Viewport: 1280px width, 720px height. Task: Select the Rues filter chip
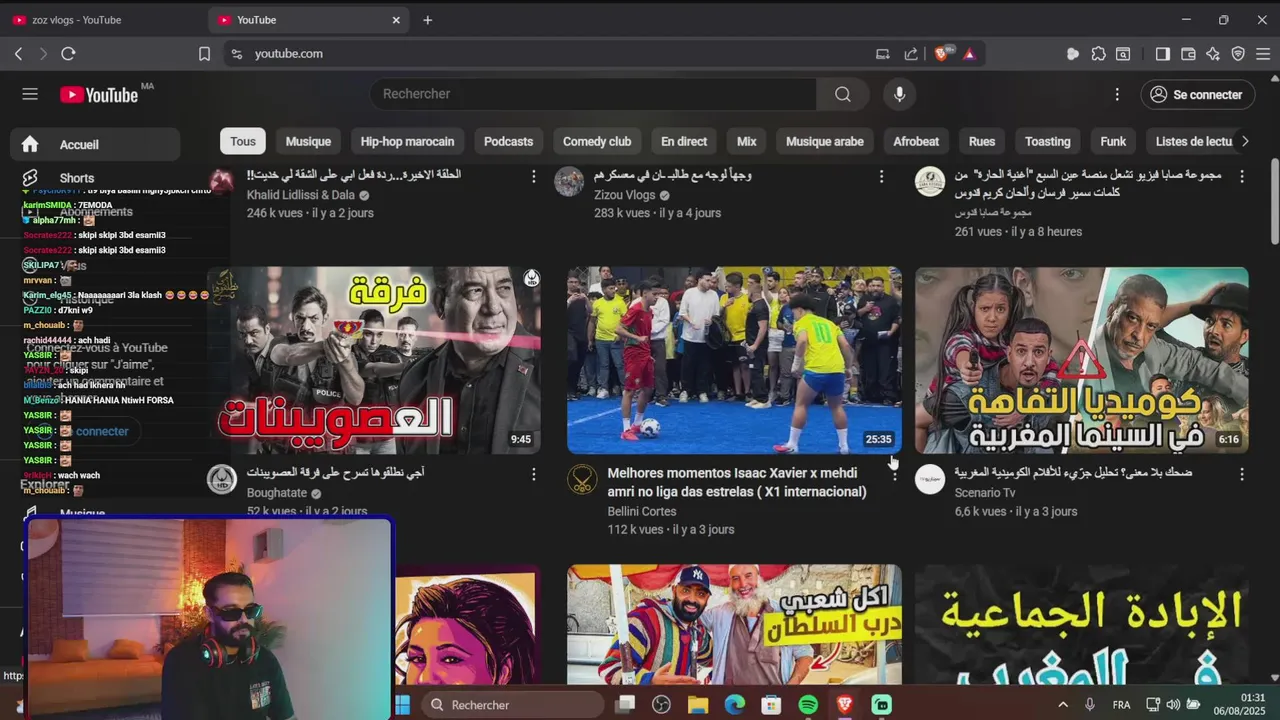tap(982, 141)
